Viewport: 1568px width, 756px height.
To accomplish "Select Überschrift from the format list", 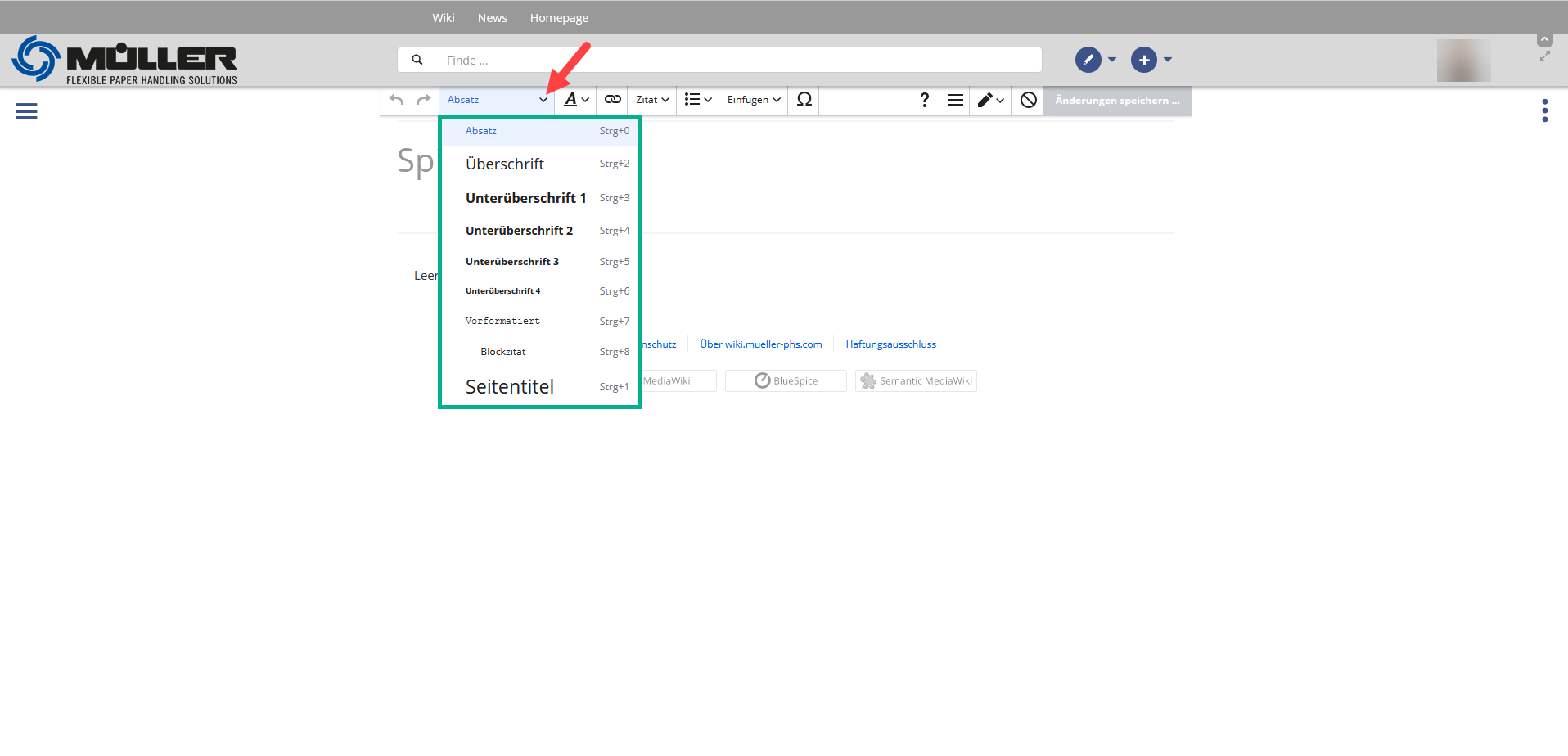I will [505, 164].
